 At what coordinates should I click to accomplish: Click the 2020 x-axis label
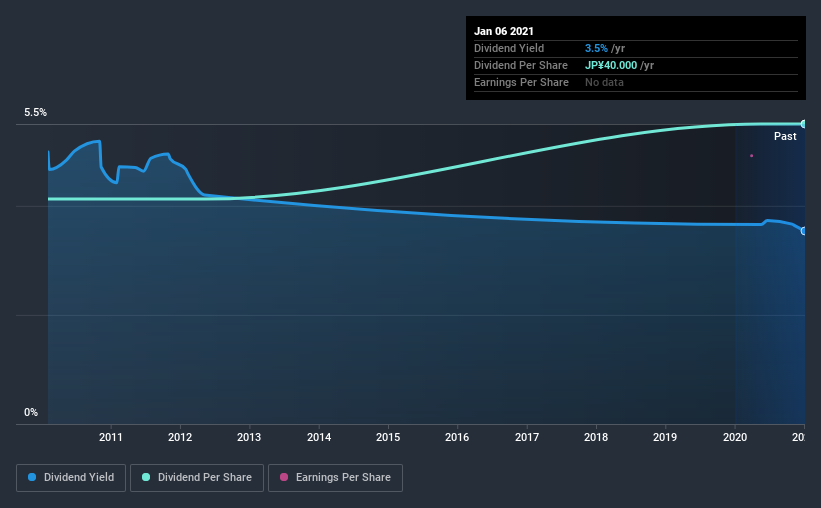tap(735, 437)
